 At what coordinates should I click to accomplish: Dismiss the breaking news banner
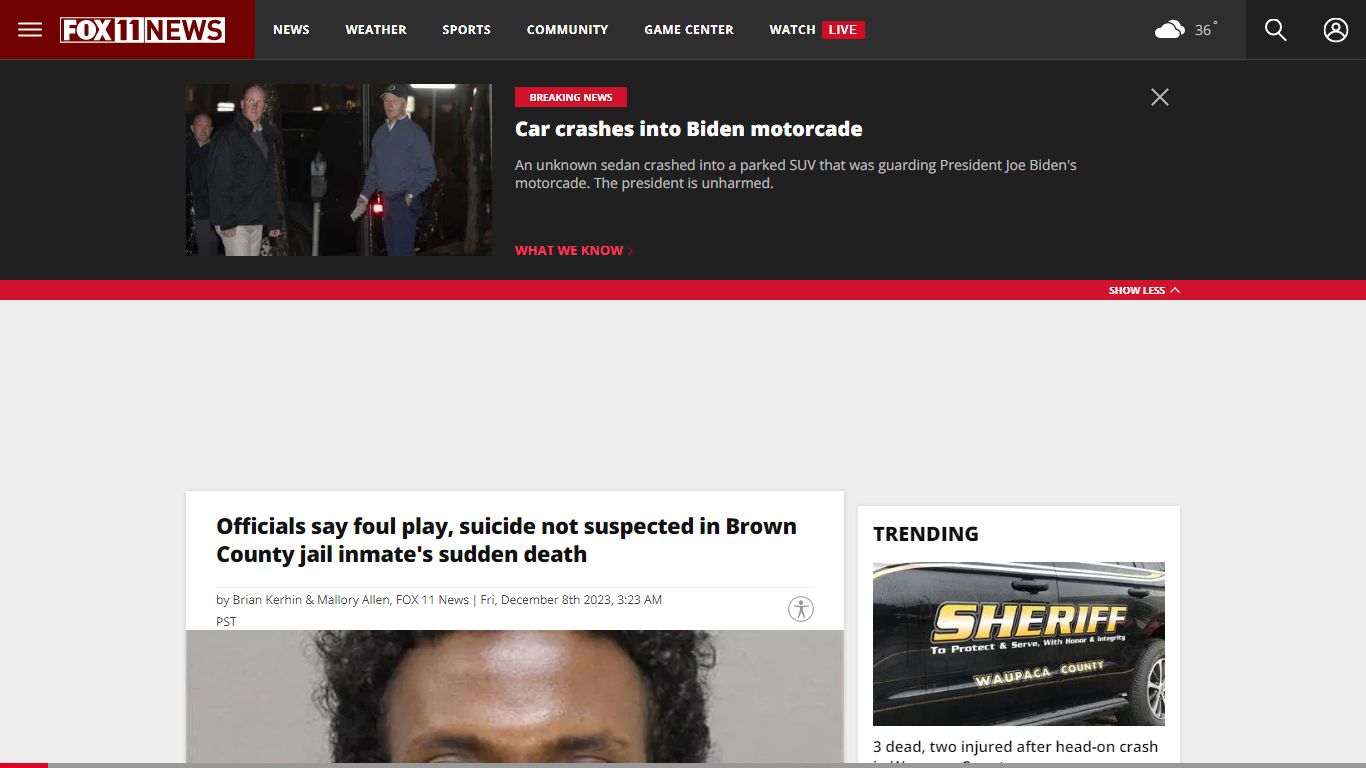[1159, 97]
